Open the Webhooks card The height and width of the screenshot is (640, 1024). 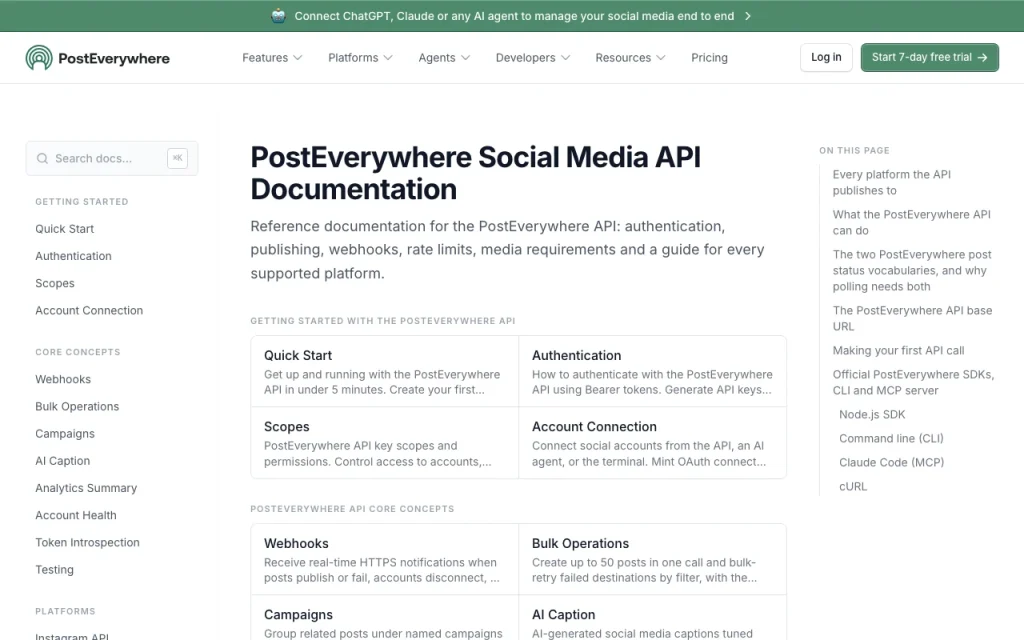coord(385,560)
